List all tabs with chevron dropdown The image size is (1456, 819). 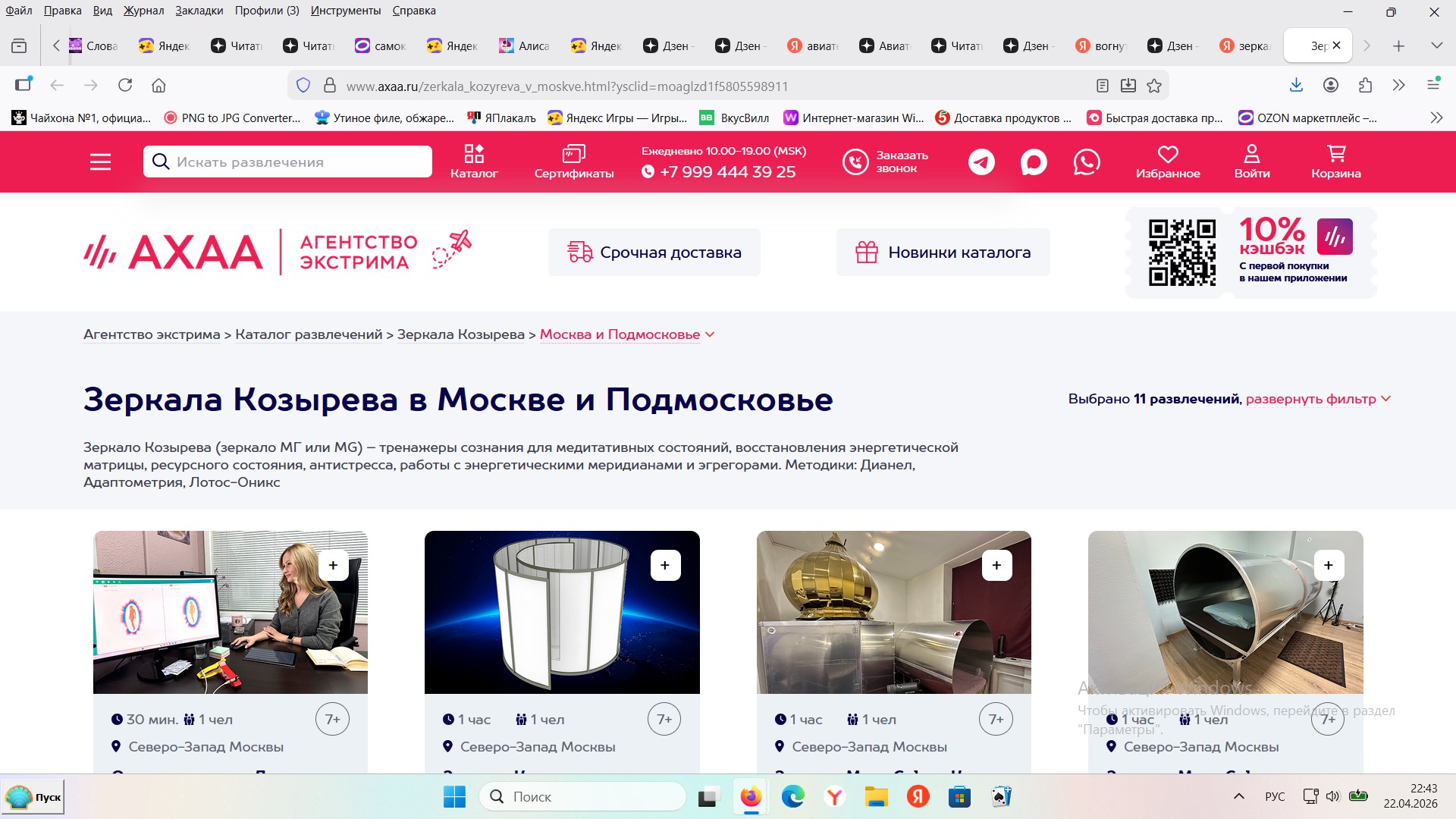1436,45
